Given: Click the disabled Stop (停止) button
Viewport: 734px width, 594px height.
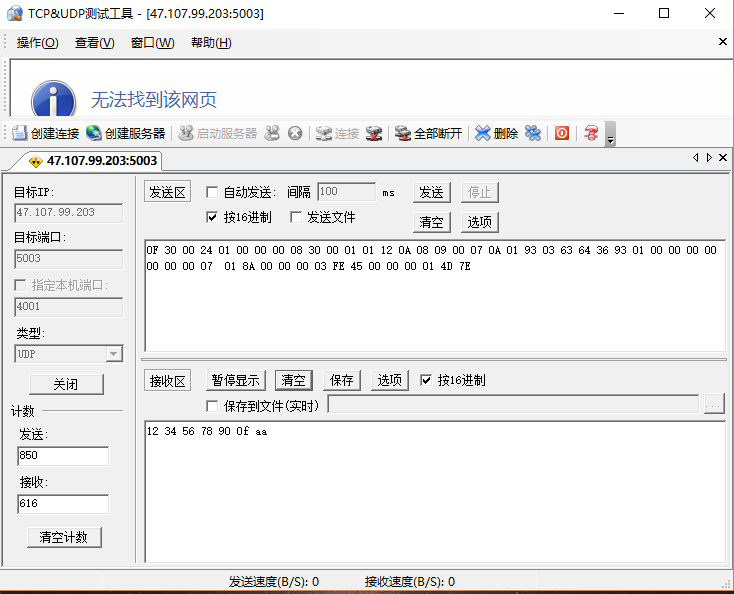Looking at the screenshot, I should pyautogui.click(x=480, y=192).
